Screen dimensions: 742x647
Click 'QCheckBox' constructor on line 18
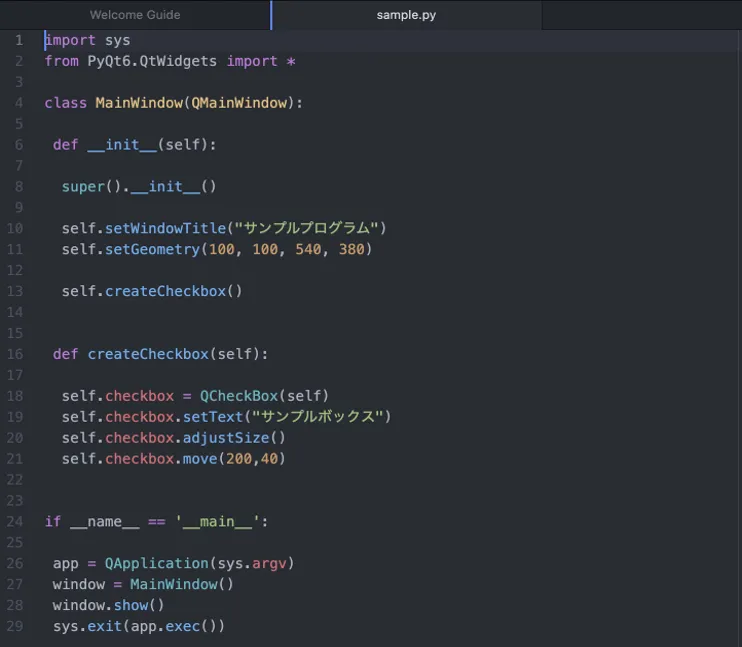point(239,396)
